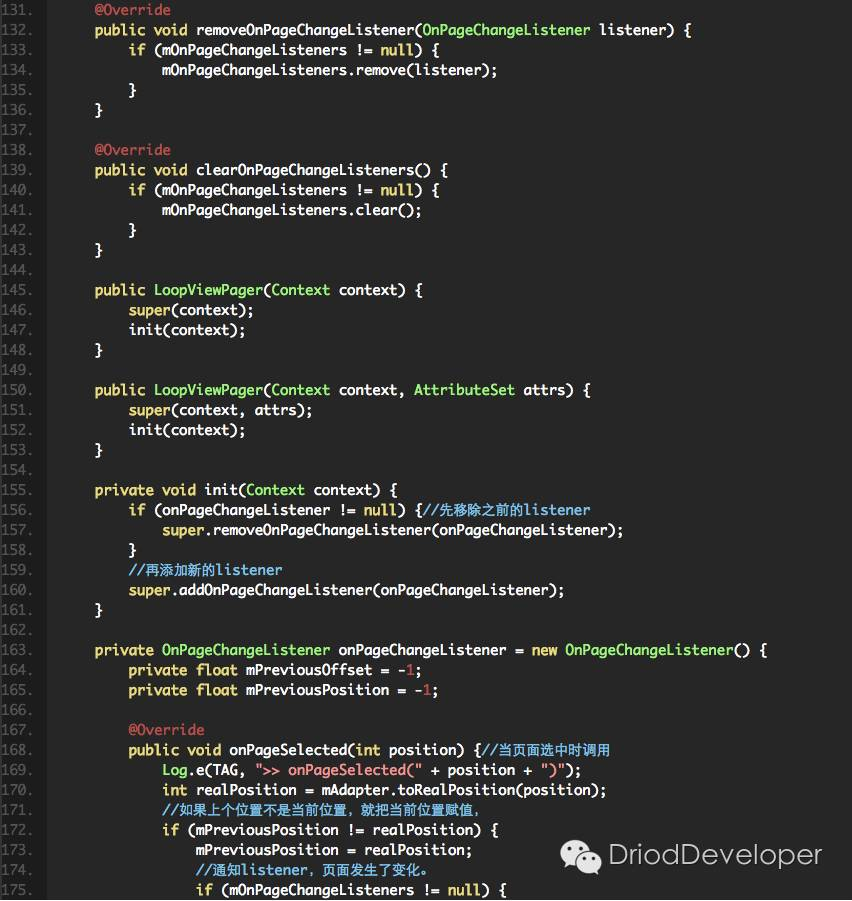
Task: Click super.addOnPageChangeListener(onPageChangeListener); statement
Action: coord(346,590)
